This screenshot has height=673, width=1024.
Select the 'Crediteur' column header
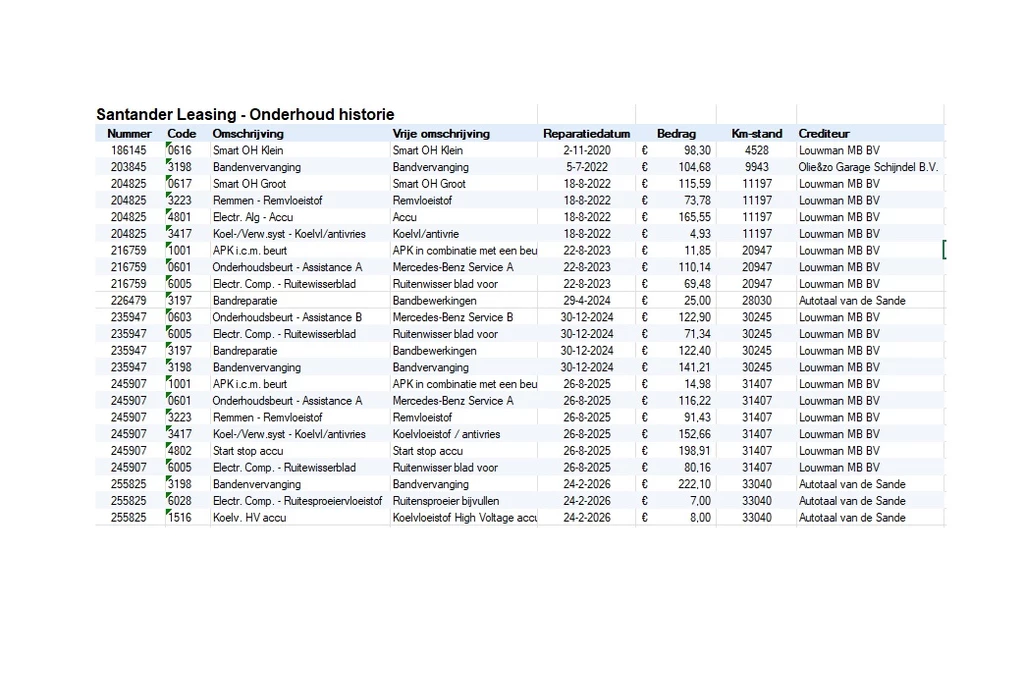[x=824, y=133]
